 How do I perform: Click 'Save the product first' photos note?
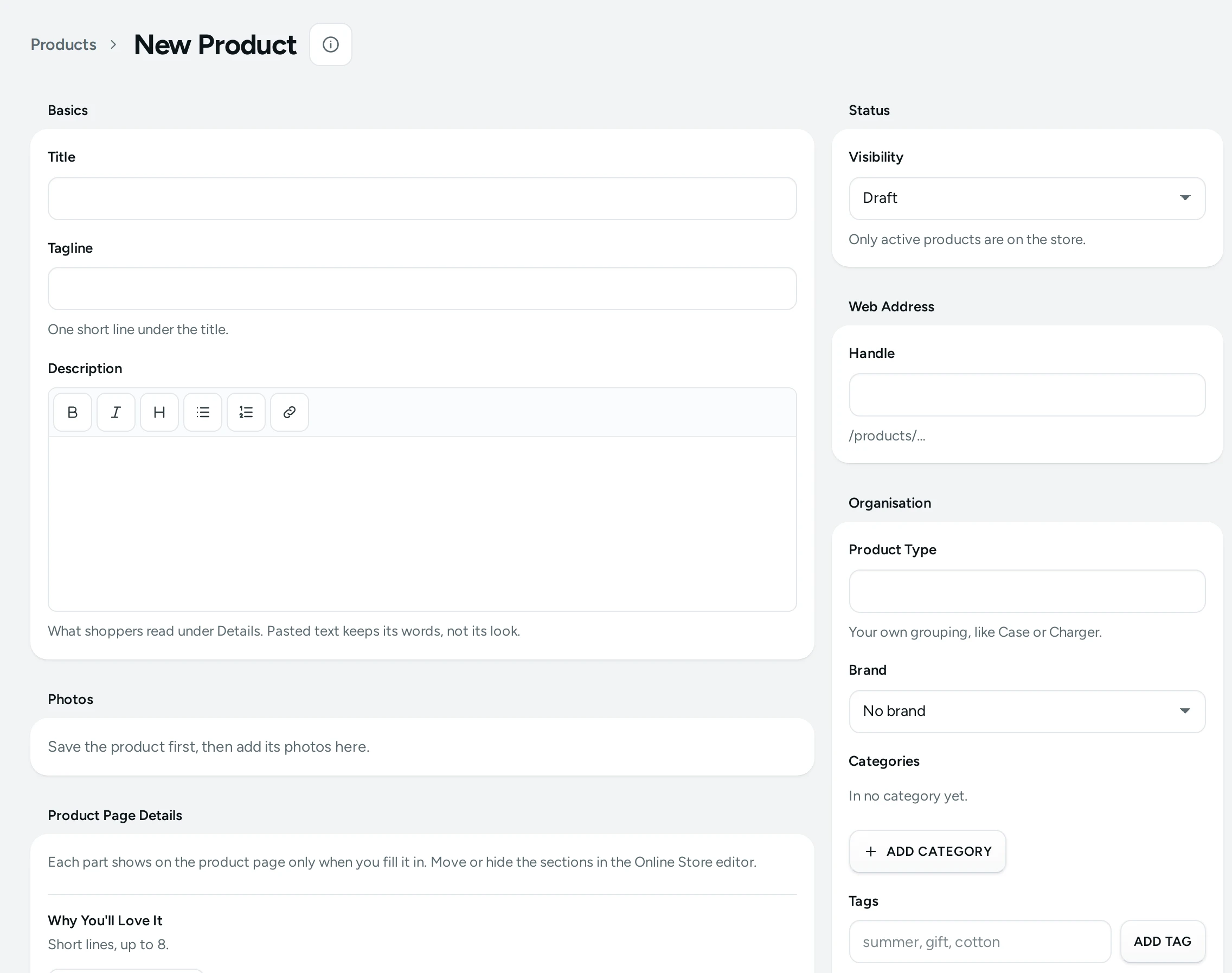click(x=208, y=747)
